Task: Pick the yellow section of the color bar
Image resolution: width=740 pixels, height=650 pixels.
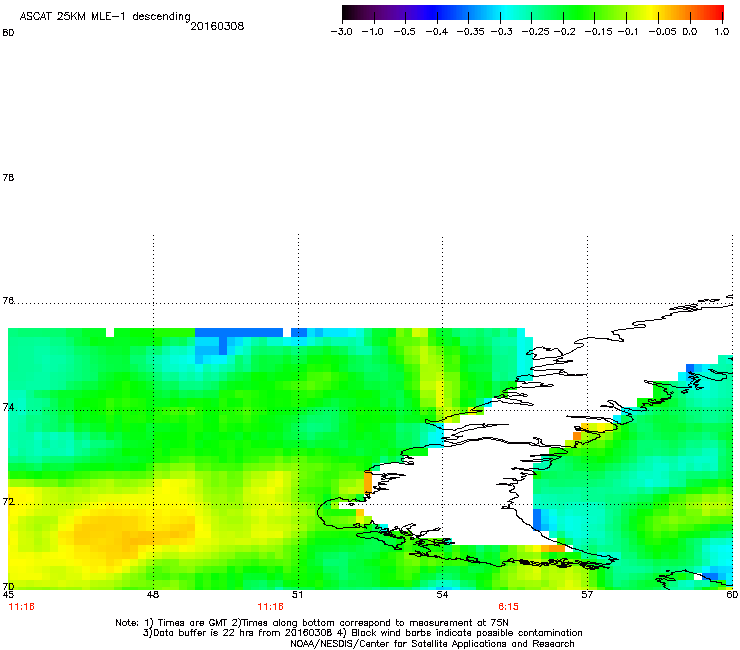Action: 653,13
